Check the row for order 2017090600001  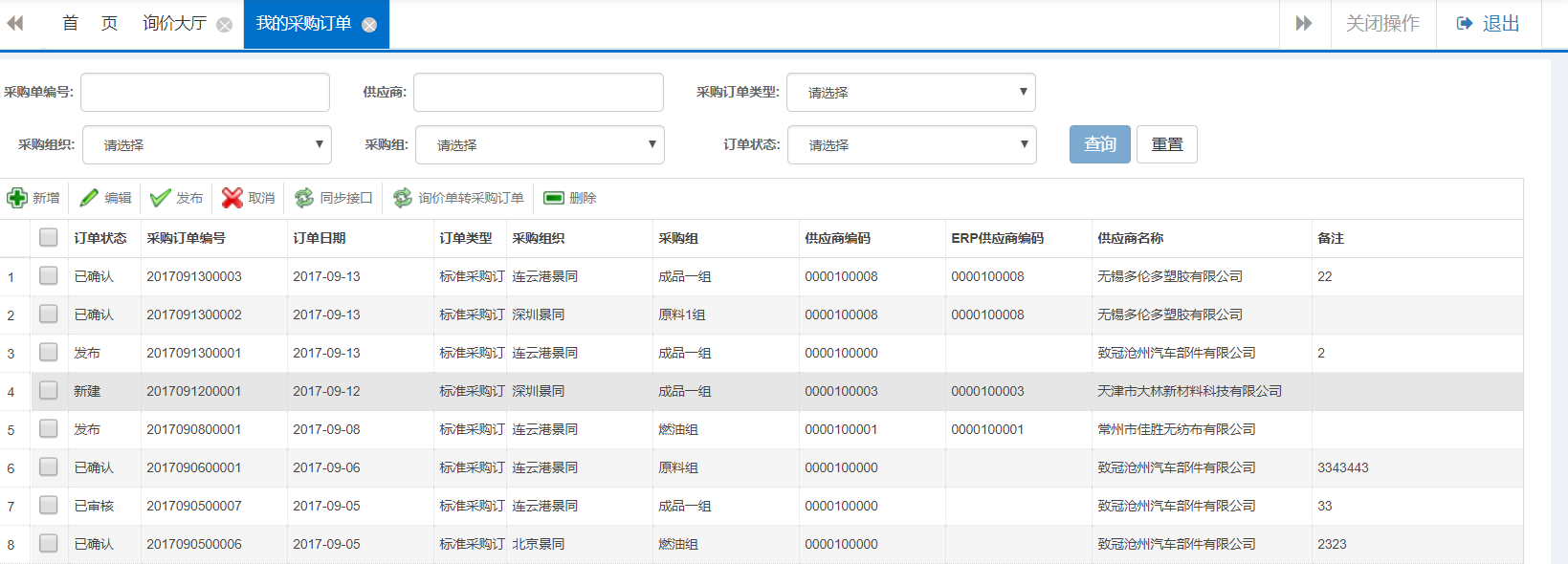49,466
